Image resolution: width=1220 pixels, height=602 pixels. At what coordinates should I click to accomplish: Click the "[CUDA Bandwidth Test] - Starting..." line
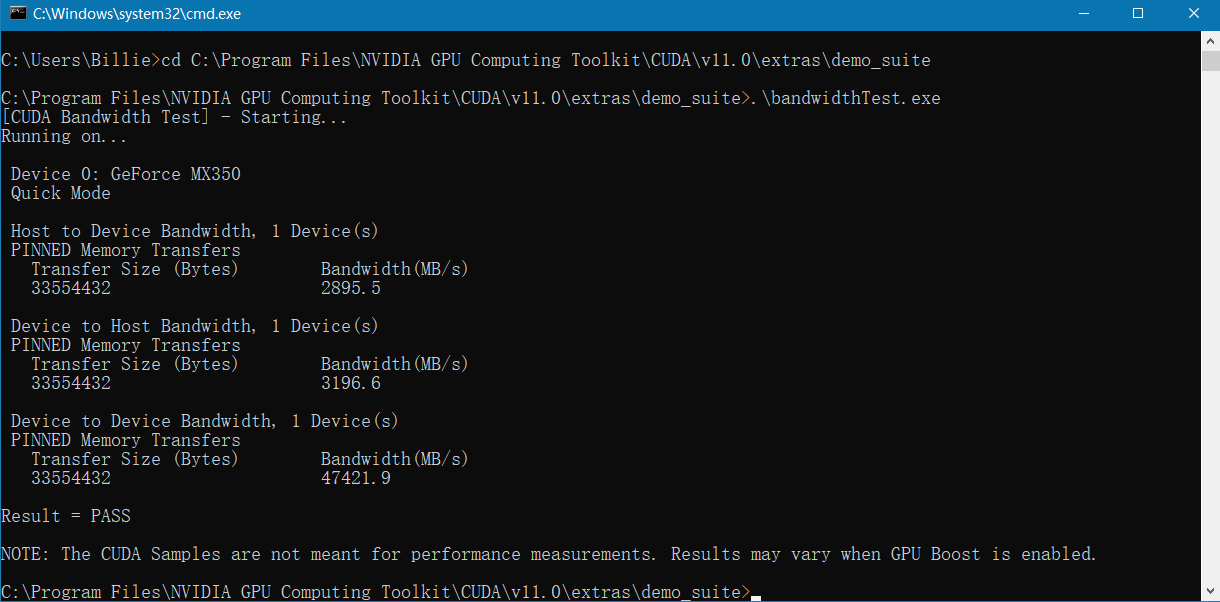tap(175, 117)
